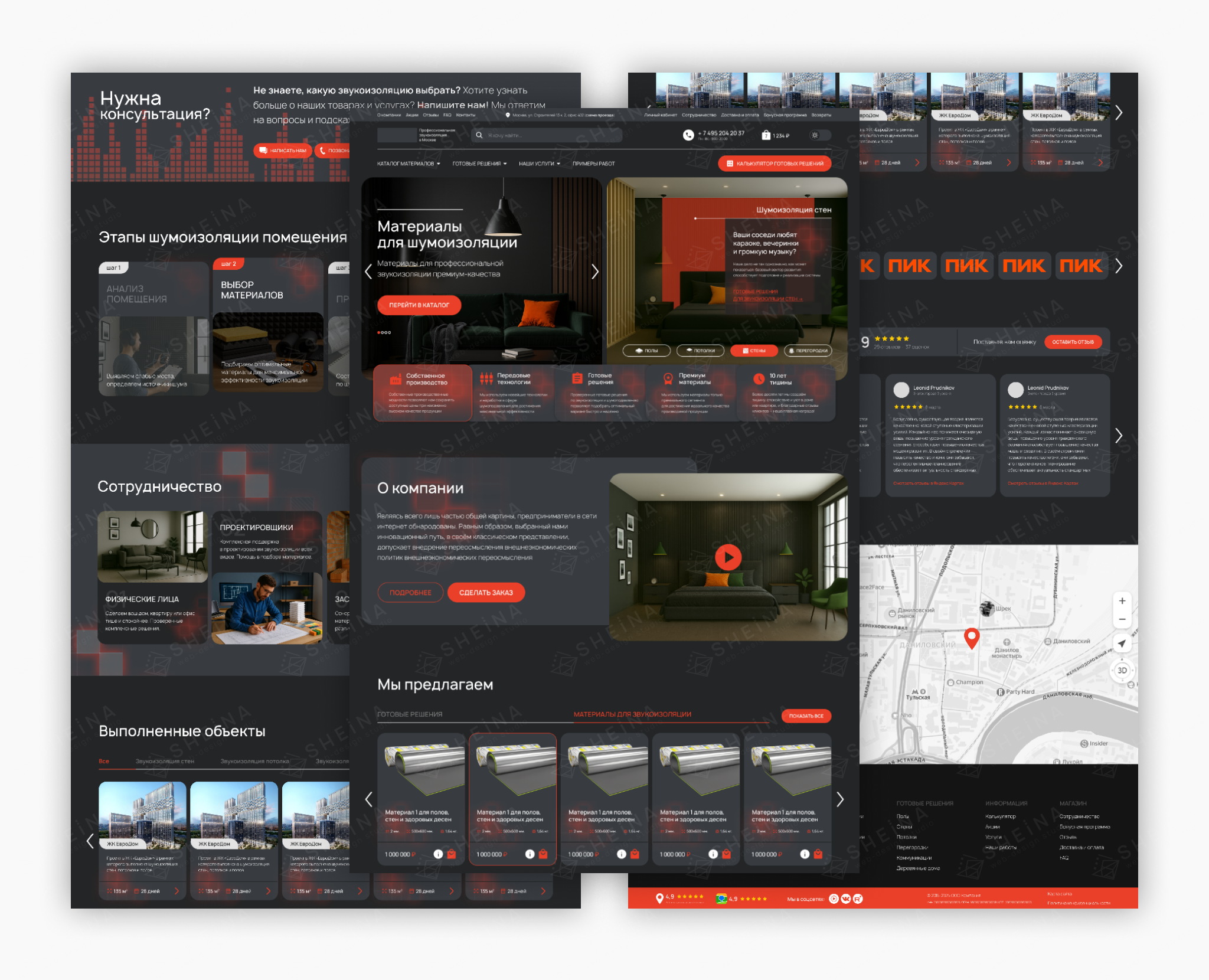Open the shopping cart icon
Screen dimensions: 1209x980
pos(766,135)
